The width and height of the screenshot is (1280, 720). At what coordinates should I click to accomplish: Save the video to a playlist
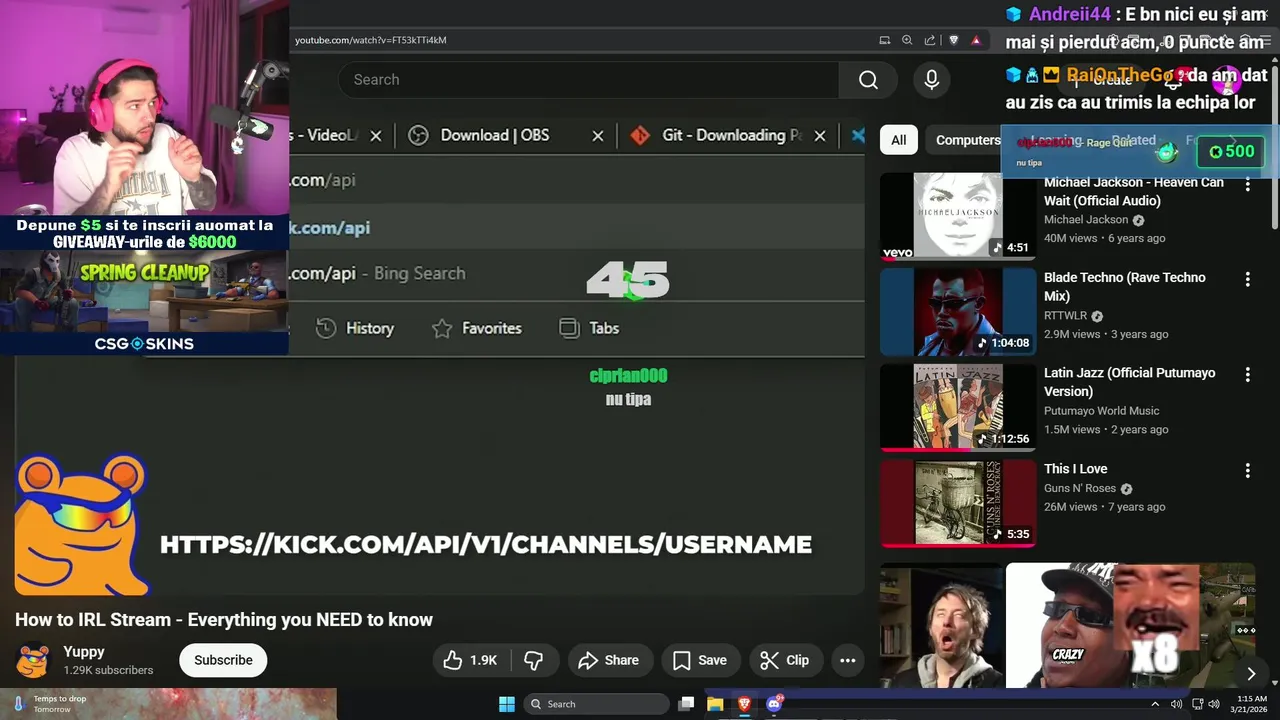click(700, 660)
